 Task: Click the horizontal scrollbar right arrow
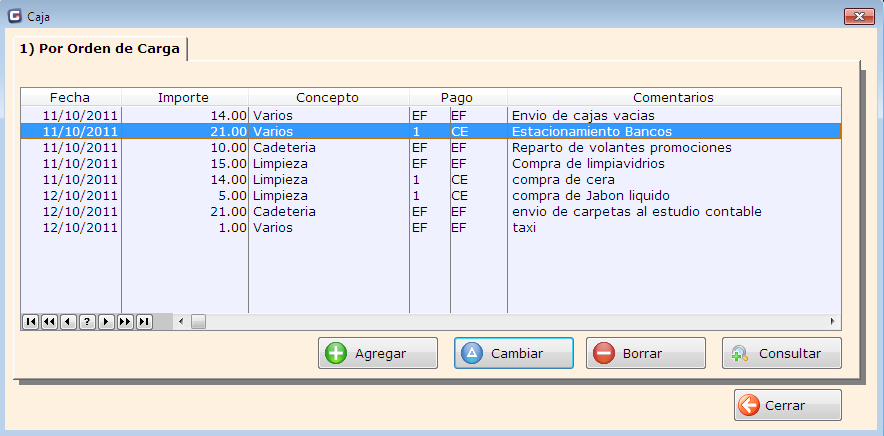point(833,322)
